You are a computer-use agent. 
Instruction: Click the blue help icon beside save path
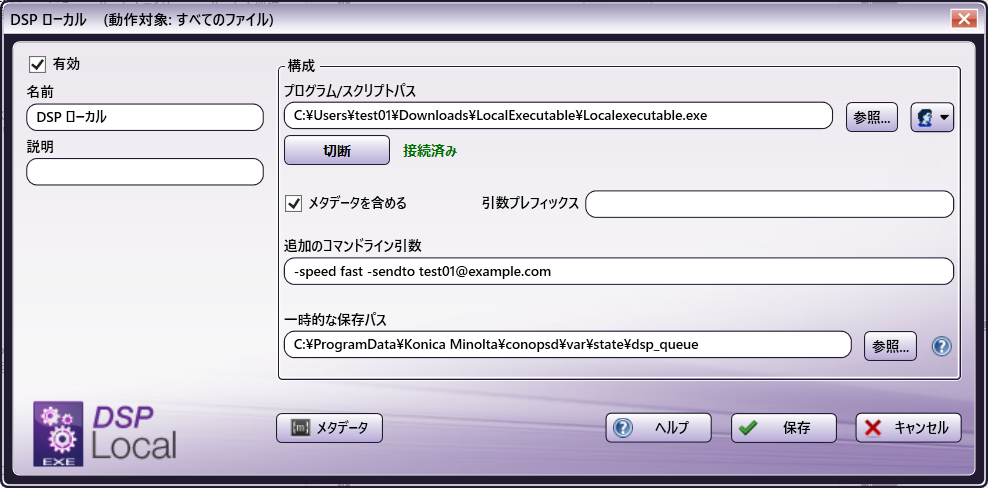click(941, 346)
